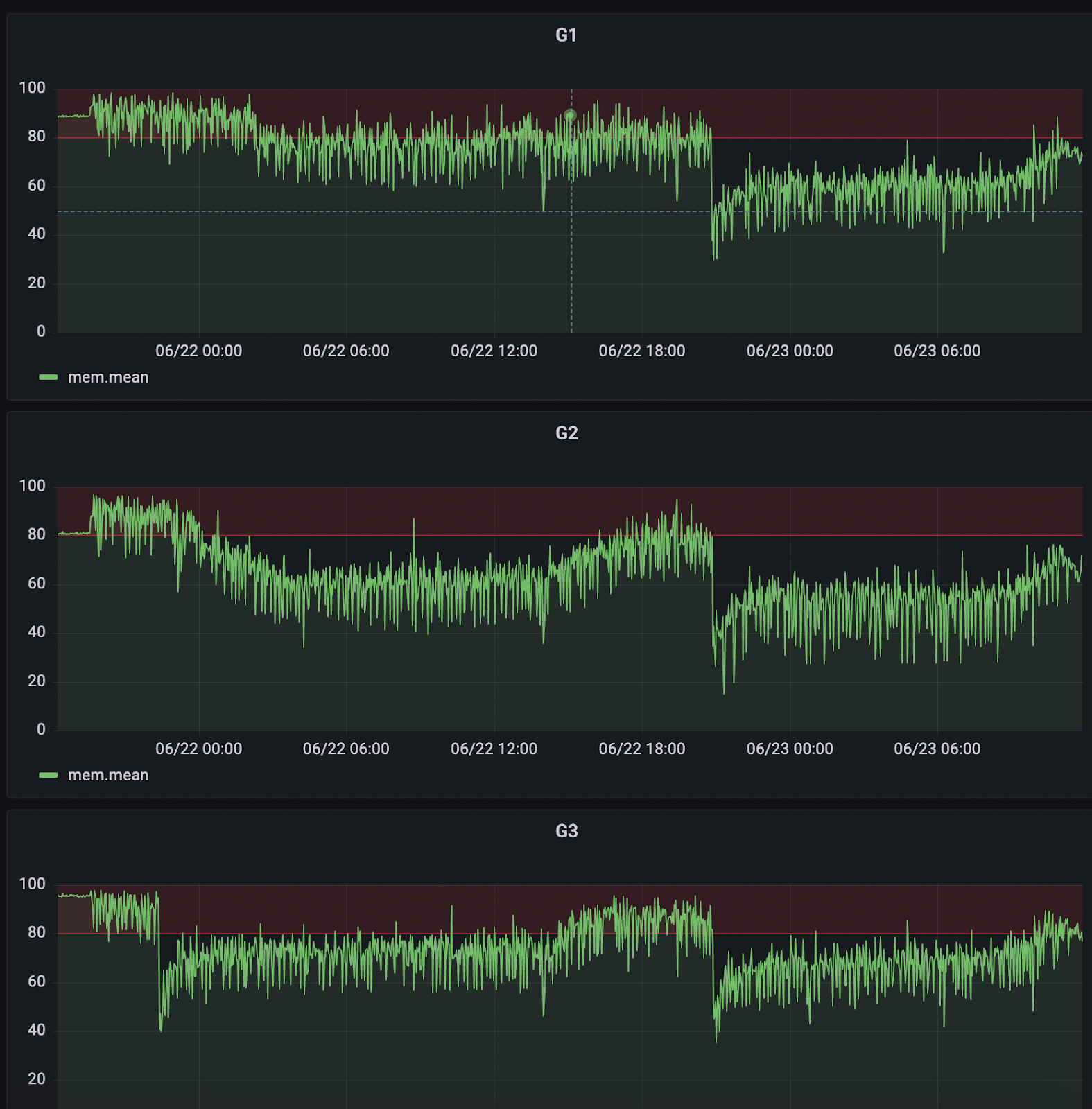Click the 06/23 06:00 label under G1
This screenshot has height=1109, width=1092.
(x=937, y=351)
